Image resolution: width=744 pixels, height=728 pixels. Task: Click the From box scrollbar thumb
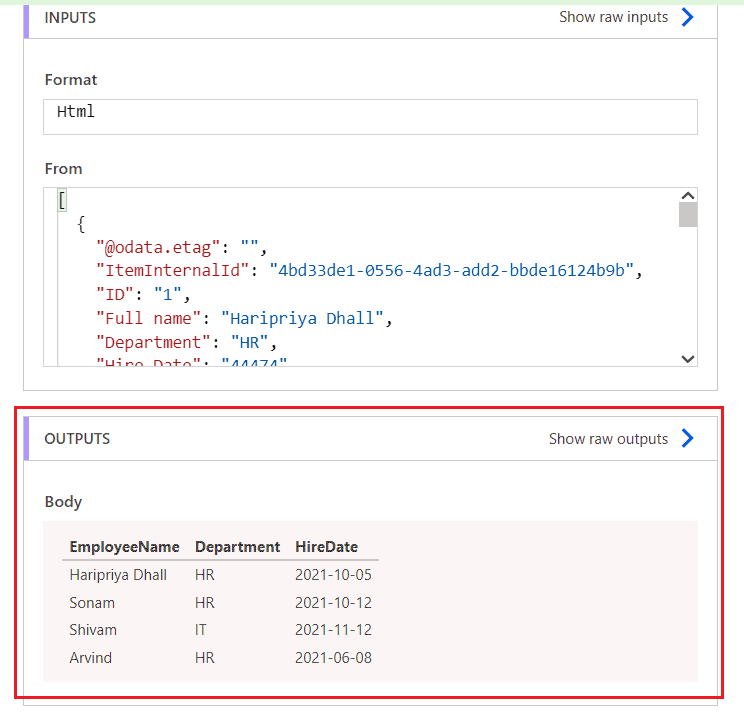point(688,215)
